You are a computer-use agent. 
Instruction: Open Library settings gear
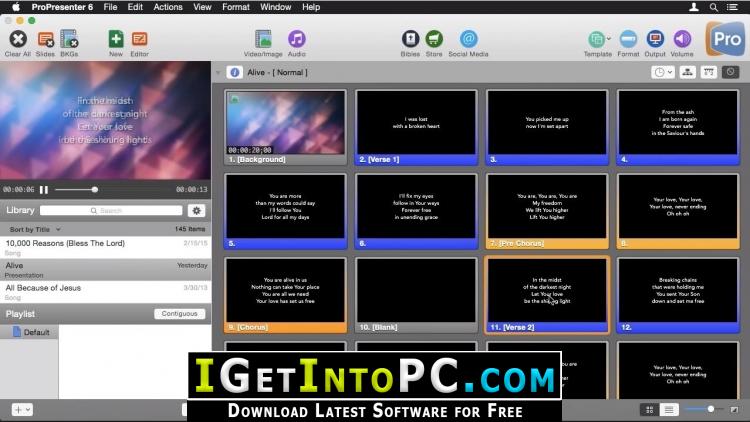point(196,211)
